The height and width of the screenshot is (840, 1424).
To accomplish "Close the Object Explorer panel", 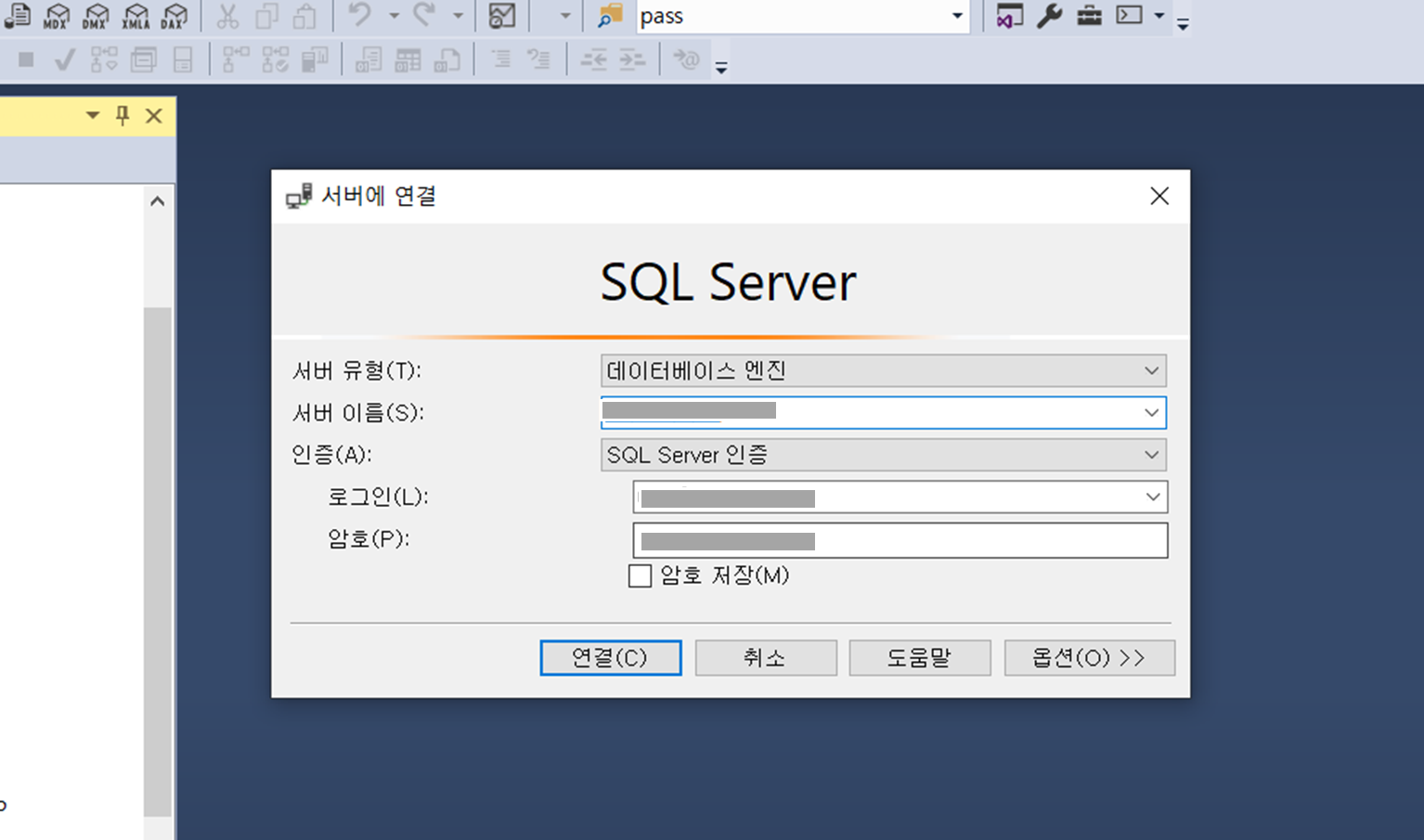I will pyautogui.click(x=154, y=116).
